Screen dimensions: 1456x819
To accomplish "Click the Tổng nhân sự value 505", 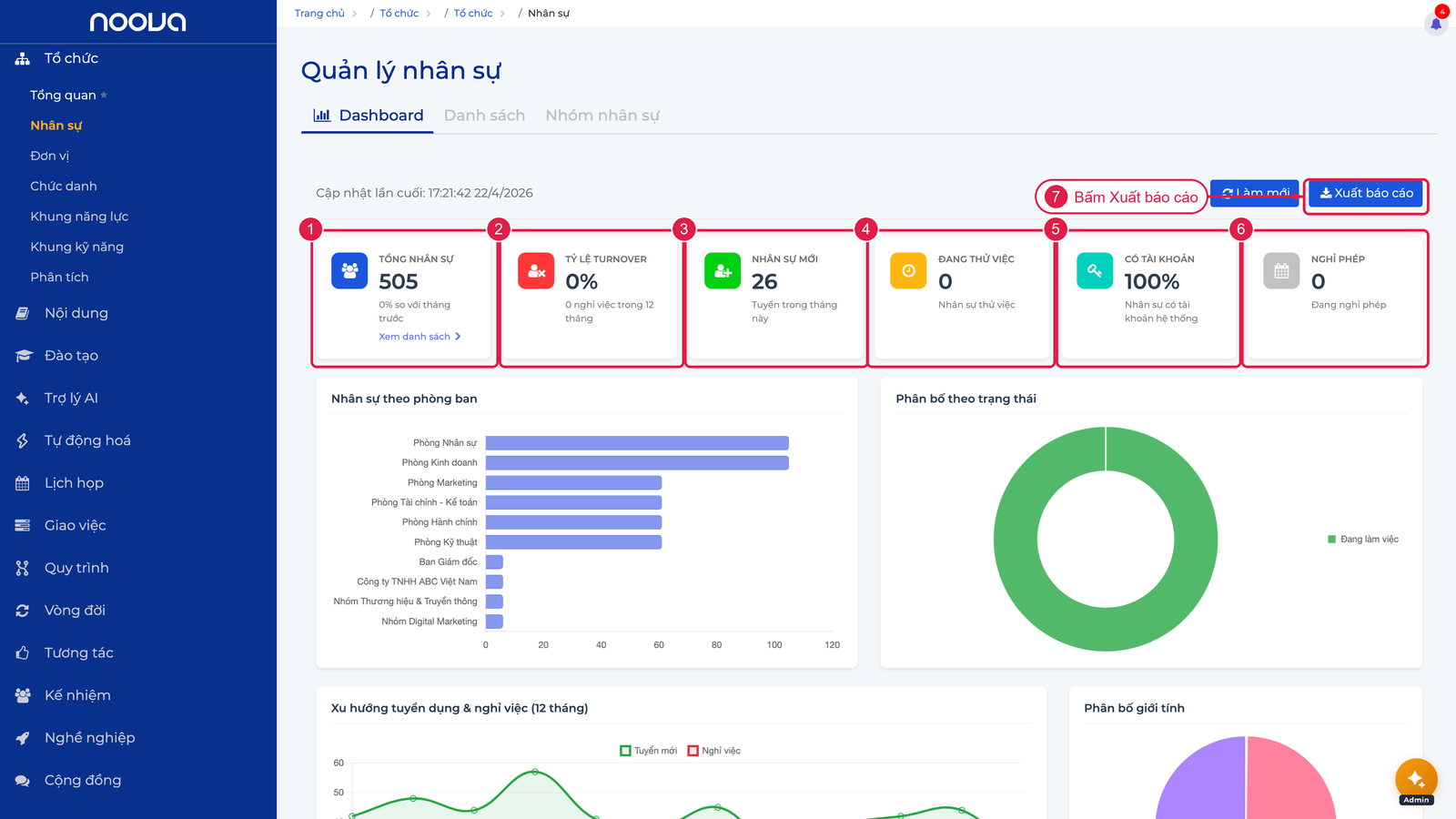I will tap(399, 282).
